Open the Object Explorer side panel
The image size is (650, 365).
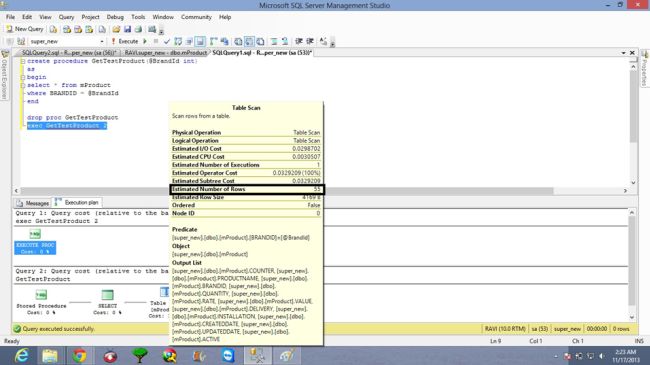[5, 75]
